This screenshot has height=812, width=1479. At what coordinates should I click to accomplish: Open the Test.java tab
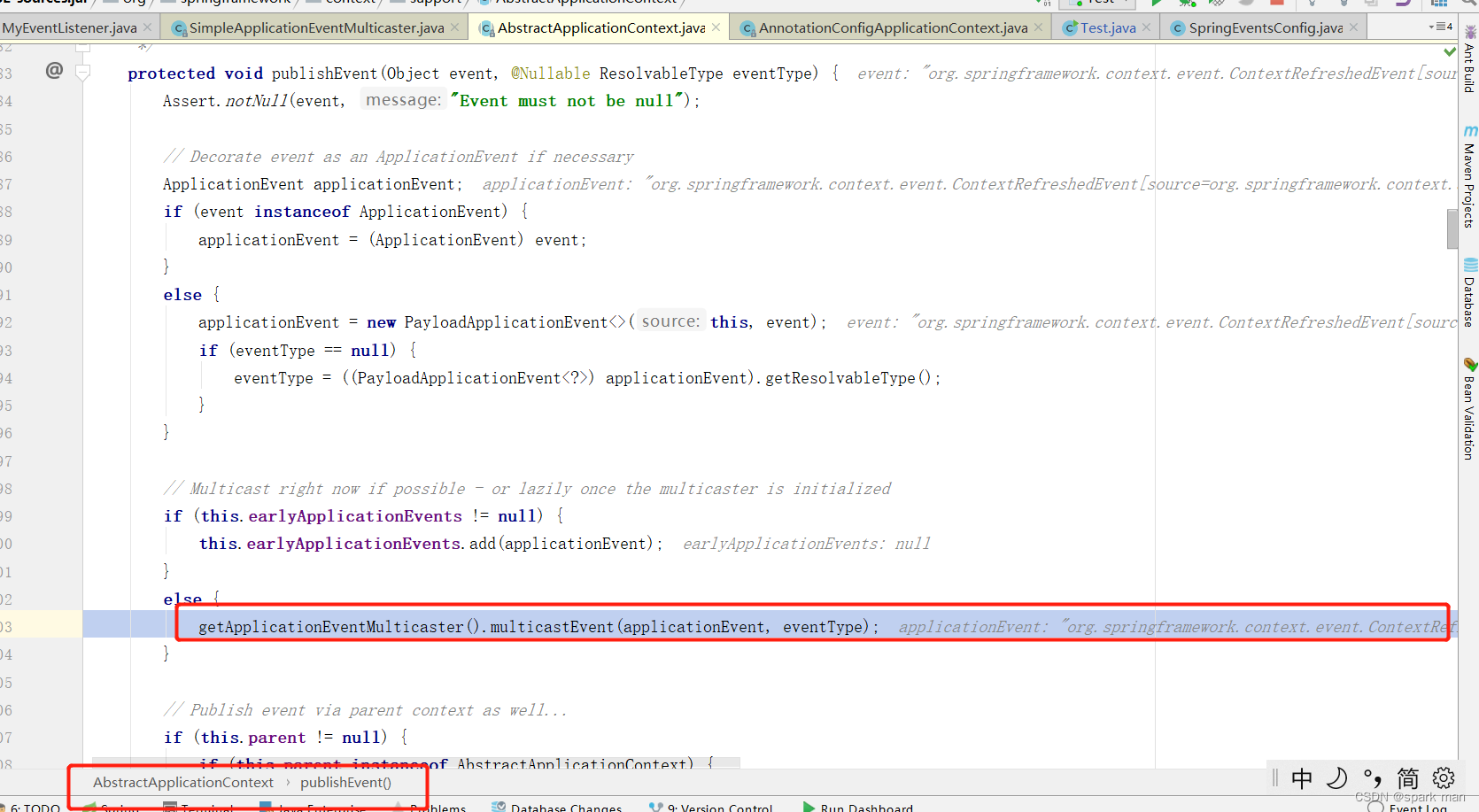click(1108, 28)
